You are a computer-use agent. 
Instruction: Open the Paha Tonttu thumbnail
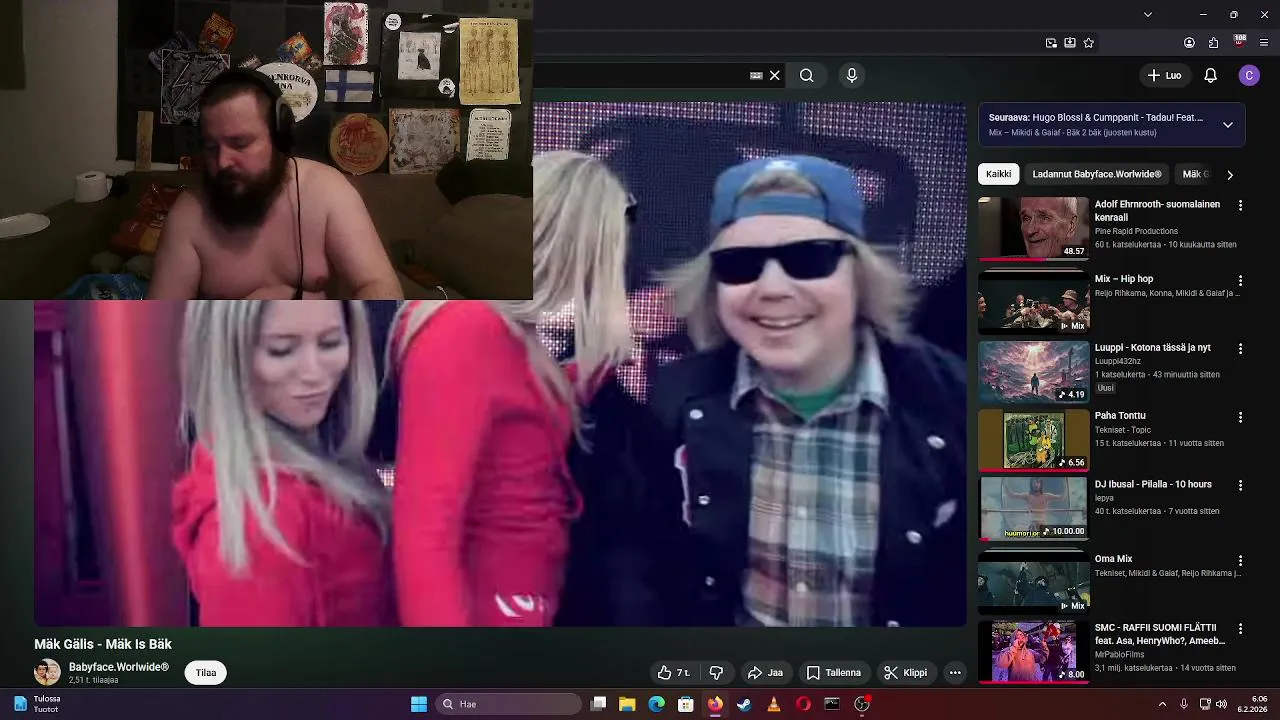(1033, 440)
